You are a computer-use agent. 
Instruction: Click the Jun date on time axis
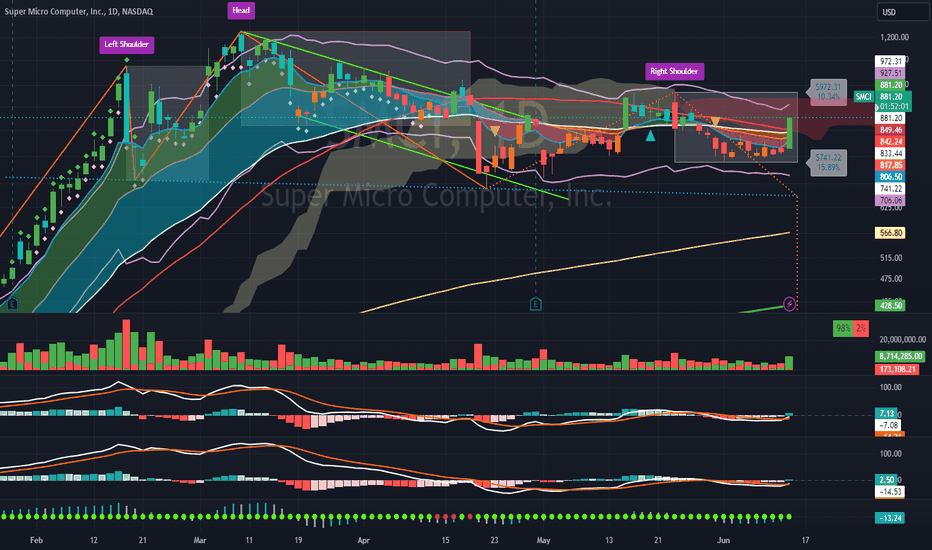723,540
